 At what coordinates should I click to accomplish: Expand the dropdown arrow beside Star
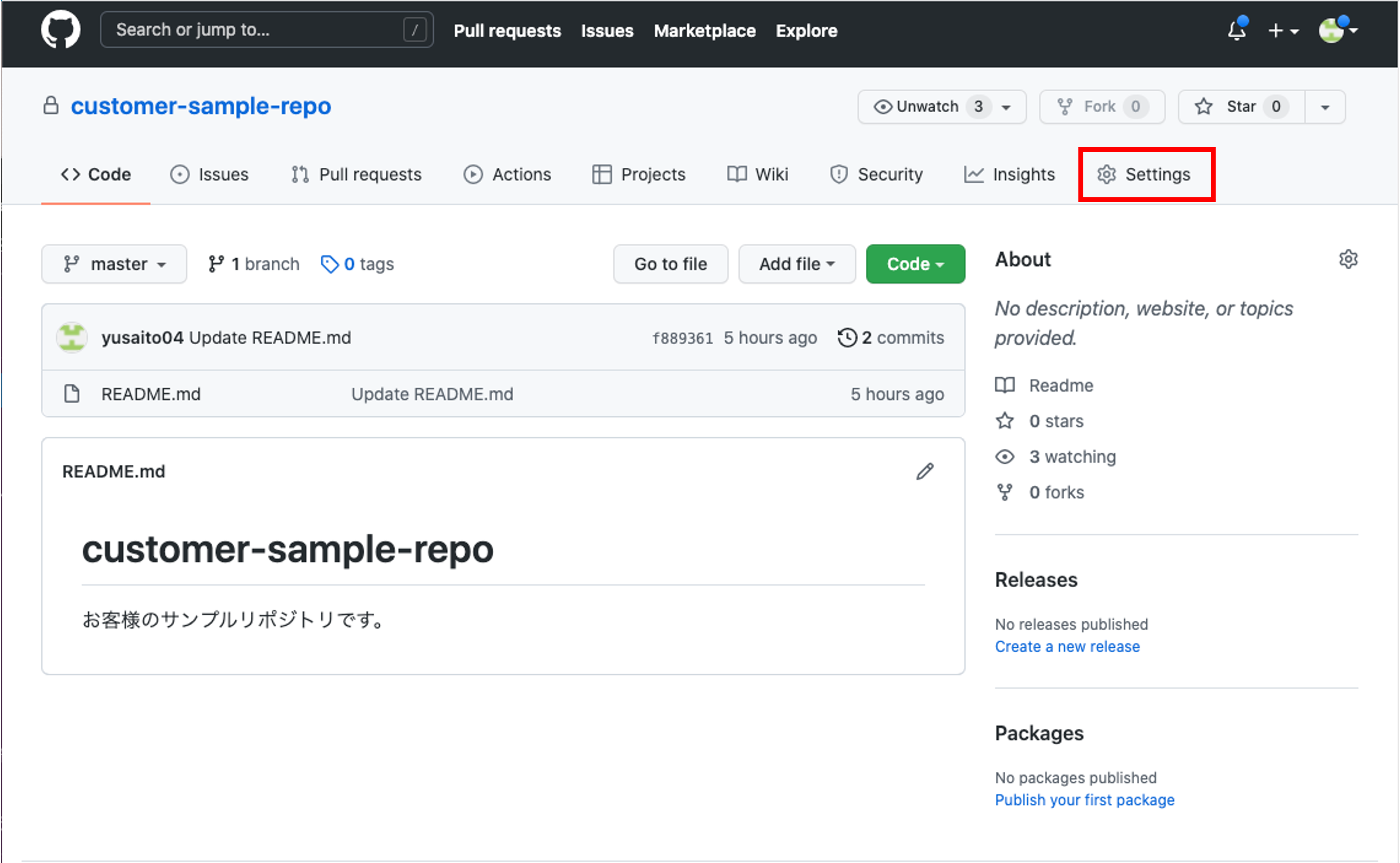tap(1325, 107)
